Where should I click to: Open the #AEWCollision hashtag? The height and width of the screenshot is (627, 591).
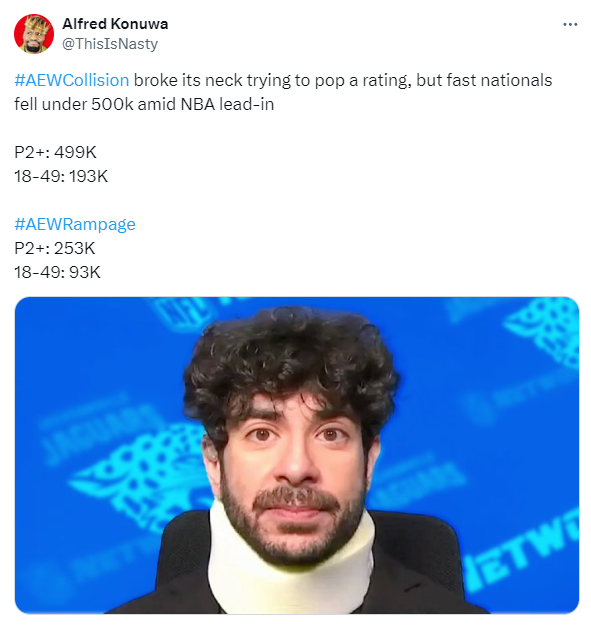click(x=72, y=80)
